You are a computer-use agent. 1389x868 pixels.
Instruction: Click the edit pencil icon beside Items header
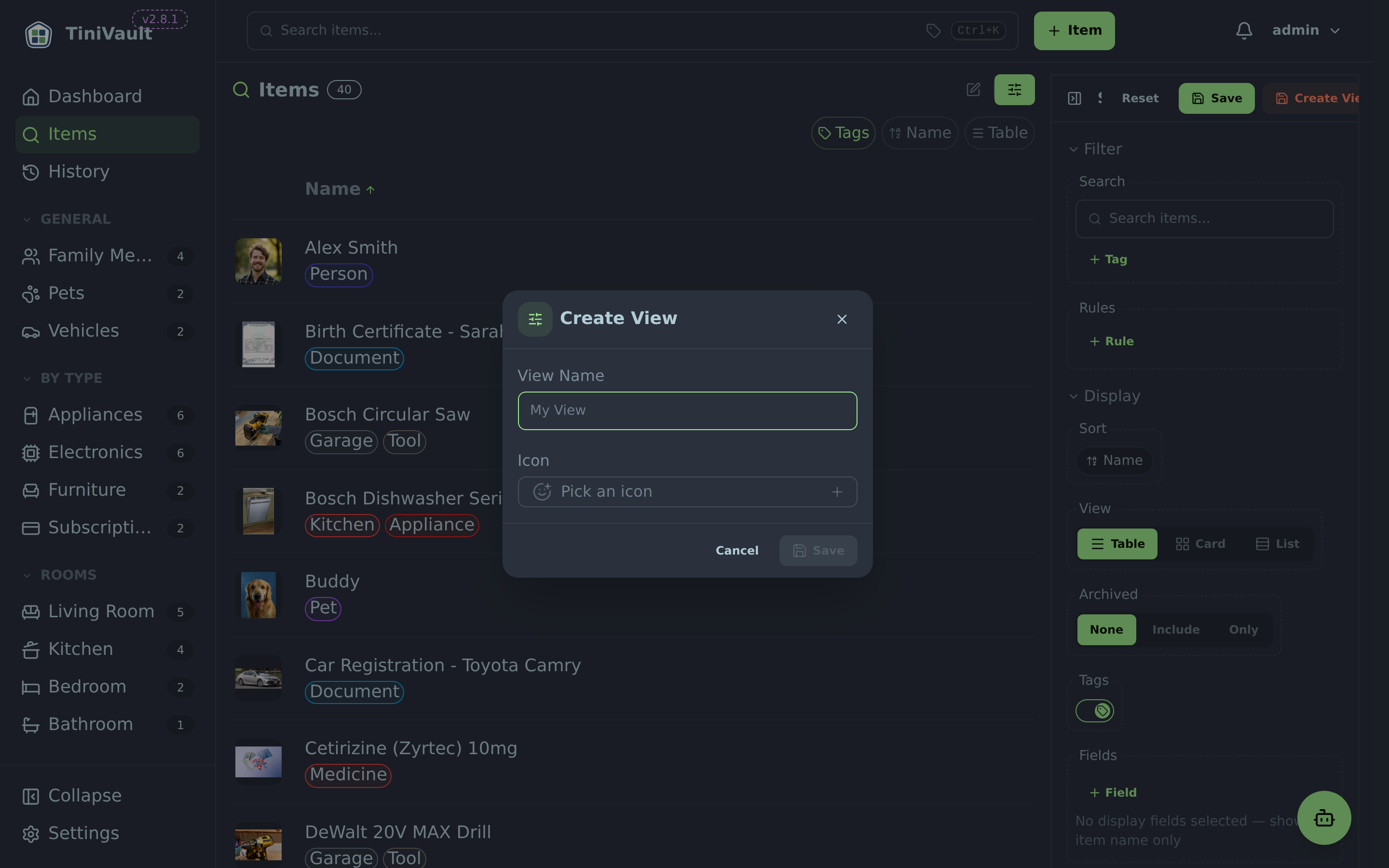pos(973,90)
